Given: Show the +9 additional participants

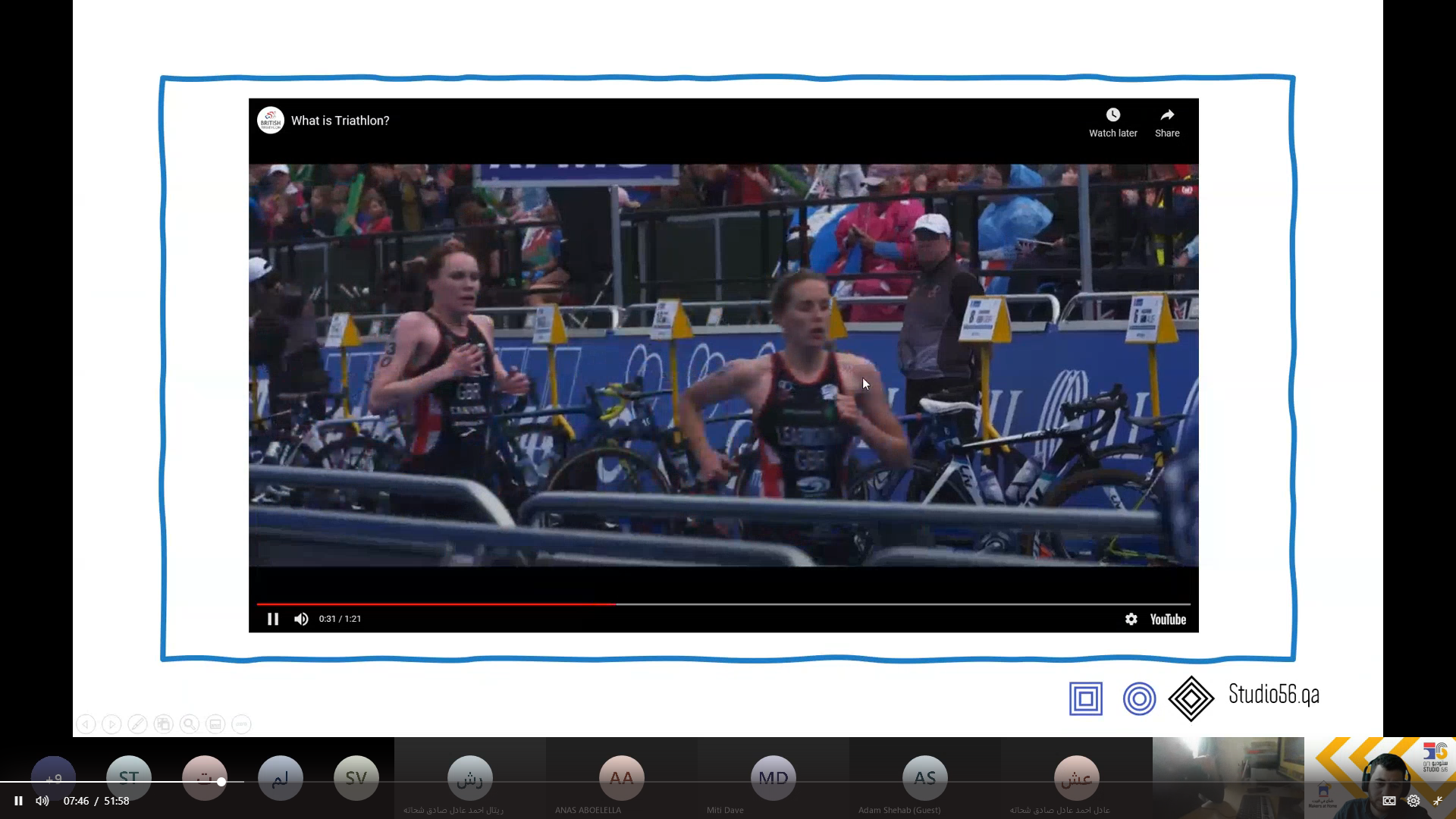Looking at the screenshot, I should point(53,778).
